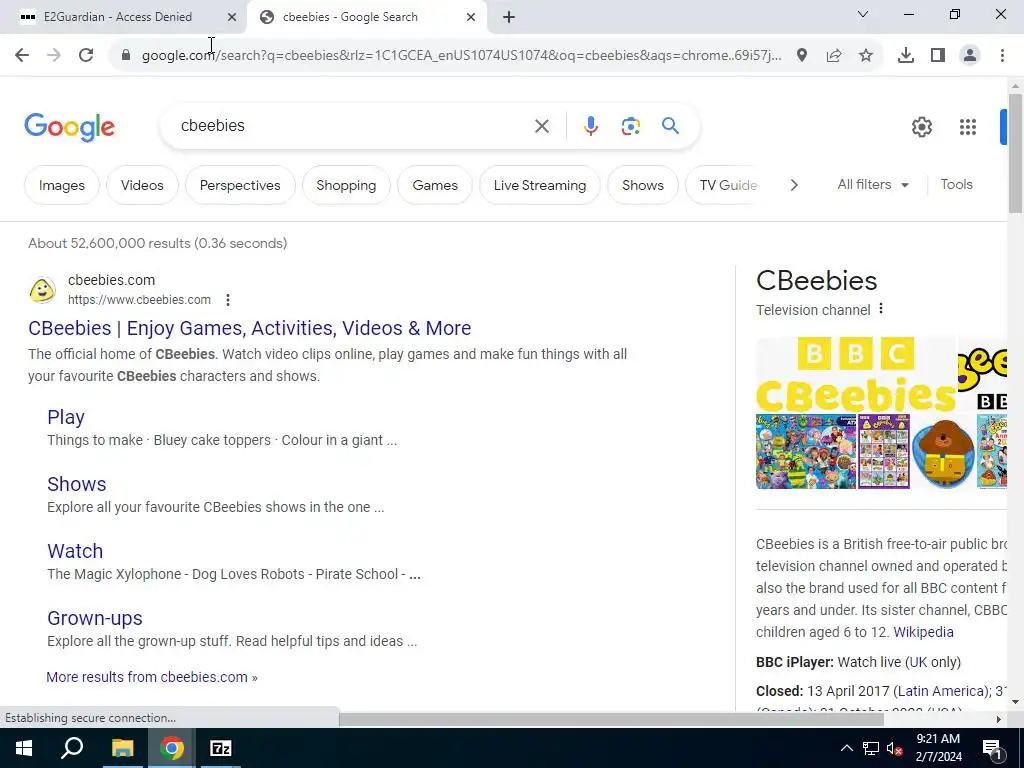Click the forward navigation arrow
Screen dimensions: 1024x768
54,56
